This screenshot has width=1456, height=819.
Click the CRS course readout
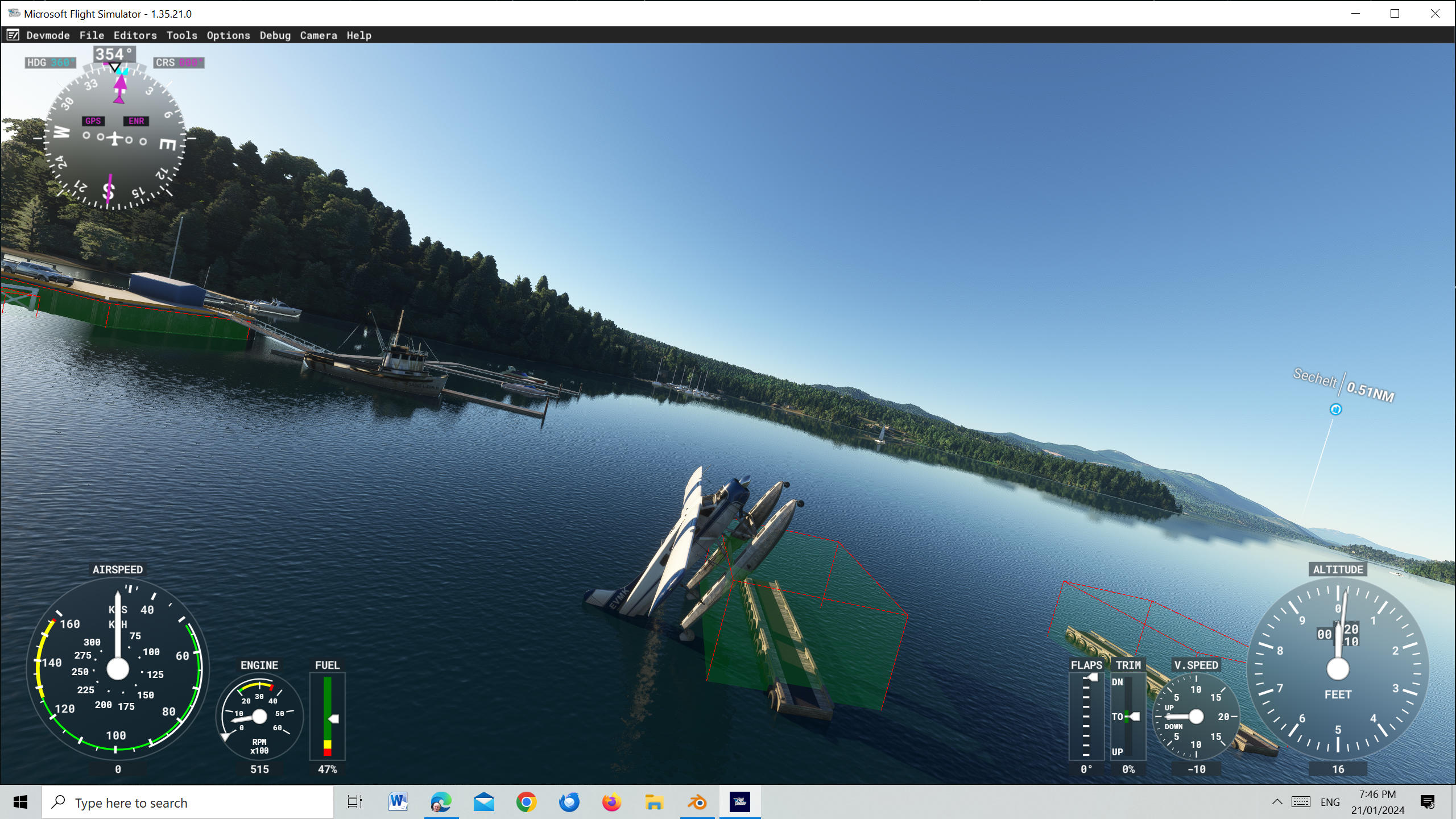click(x=179, y=63)
